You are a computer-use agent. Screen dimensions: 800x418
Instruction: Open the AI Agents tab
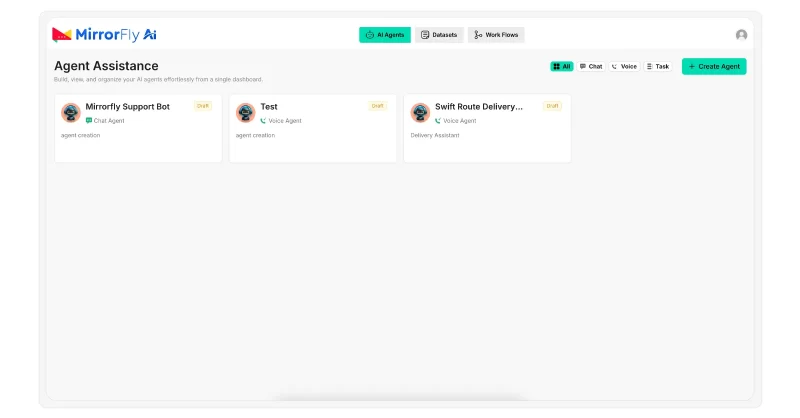(x=385, y=35)
